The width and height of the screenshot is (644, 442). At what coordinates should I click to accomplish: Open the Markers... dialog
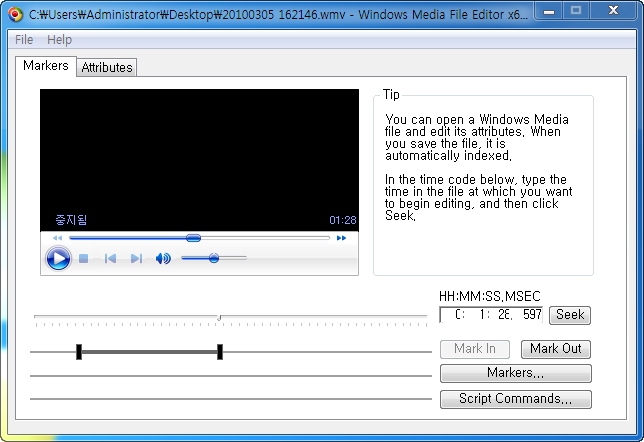515,373
